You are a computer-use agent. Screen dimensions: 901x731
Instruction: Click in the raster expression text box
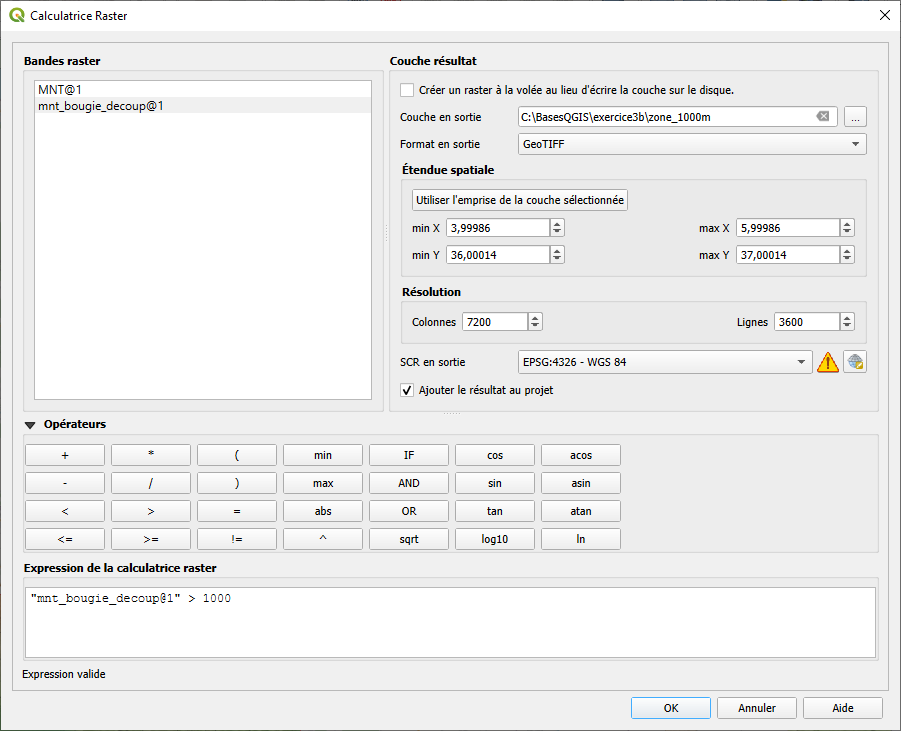[450, 620]
